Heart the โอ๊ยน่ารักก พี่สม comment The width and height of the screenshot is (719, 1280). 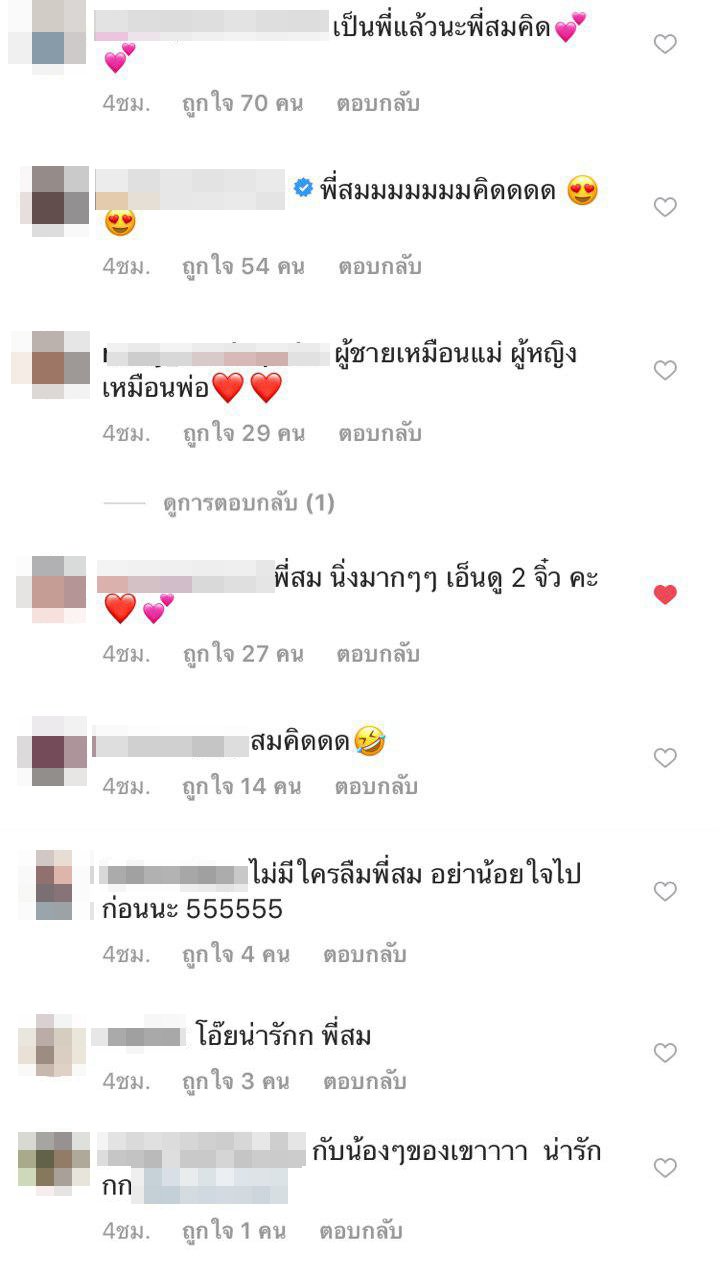tap(665, 1053)
